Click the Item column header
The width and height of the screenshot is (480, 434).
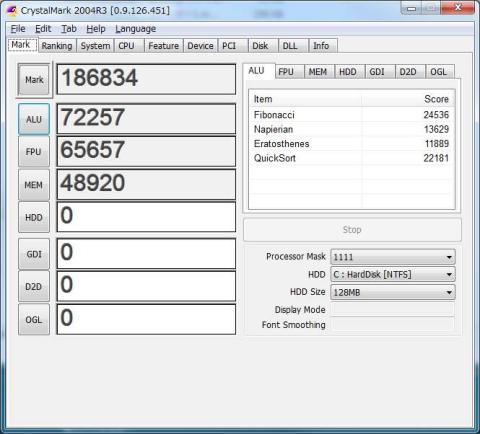click(x=305, y=99)
